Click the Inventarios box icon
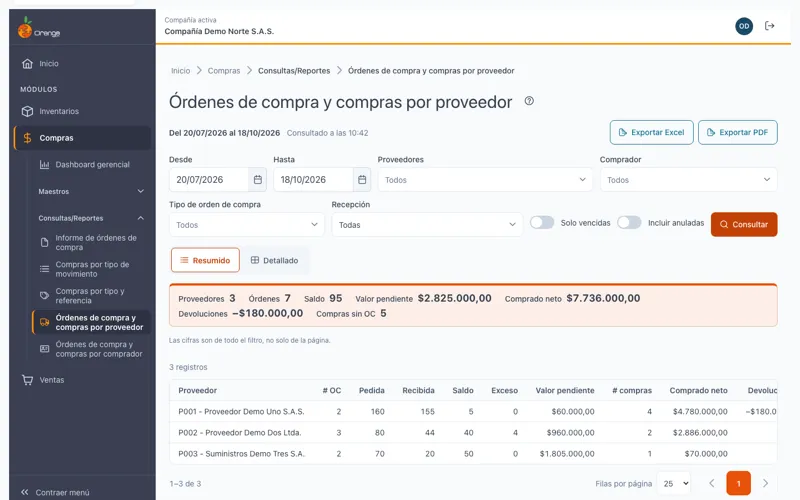This screenshot has height=500, width=800. tap(28, 111)
